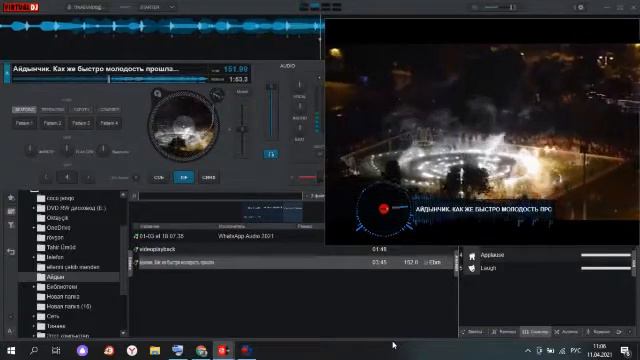Open VirtualDJ settings gear icon
The image size is (640, 360).
tap(580, 7)
